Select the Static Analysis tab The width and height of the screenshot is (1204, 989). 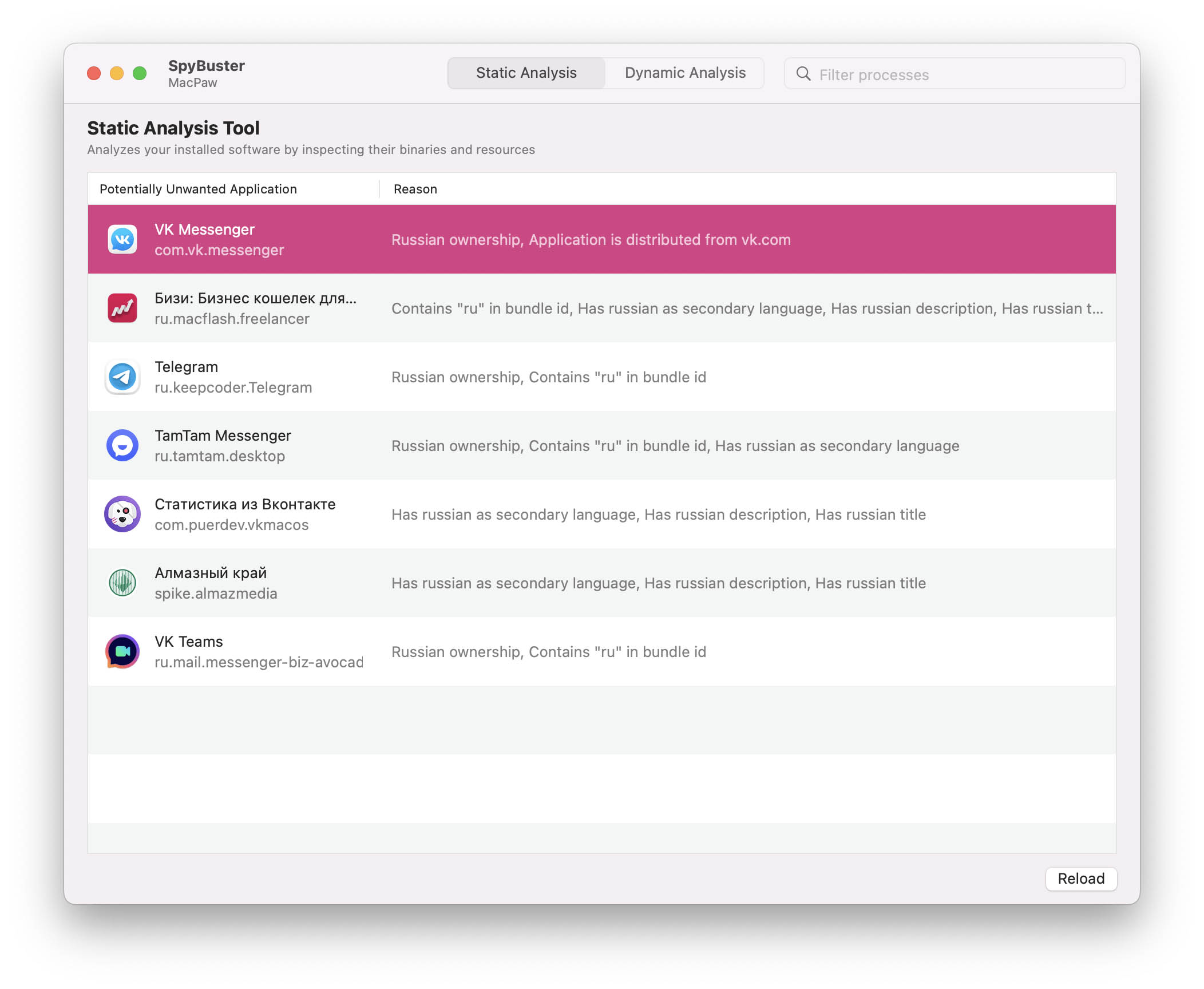pos(526,73)
